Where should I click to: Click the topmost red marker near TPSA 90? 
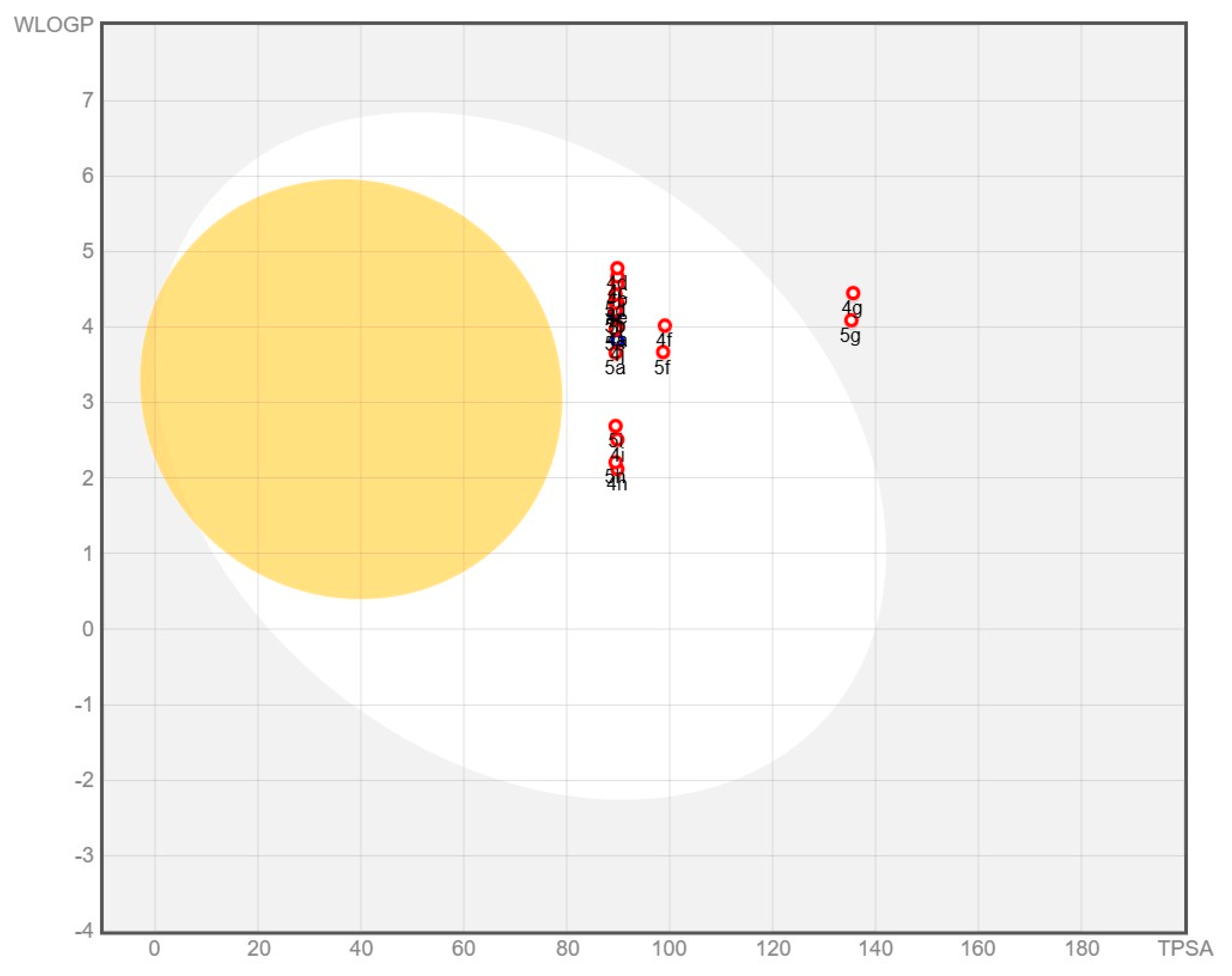[617, 268]
